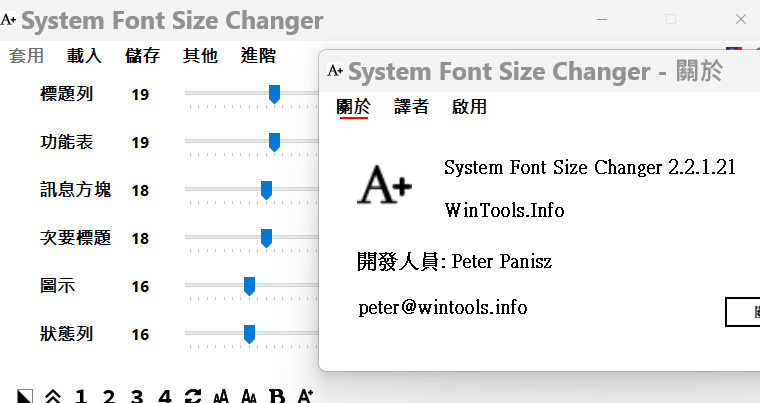Image resolution: width=760 pixels, height=403 pixels.
Task: Open the 套用 menu
Action: (26, 55)
